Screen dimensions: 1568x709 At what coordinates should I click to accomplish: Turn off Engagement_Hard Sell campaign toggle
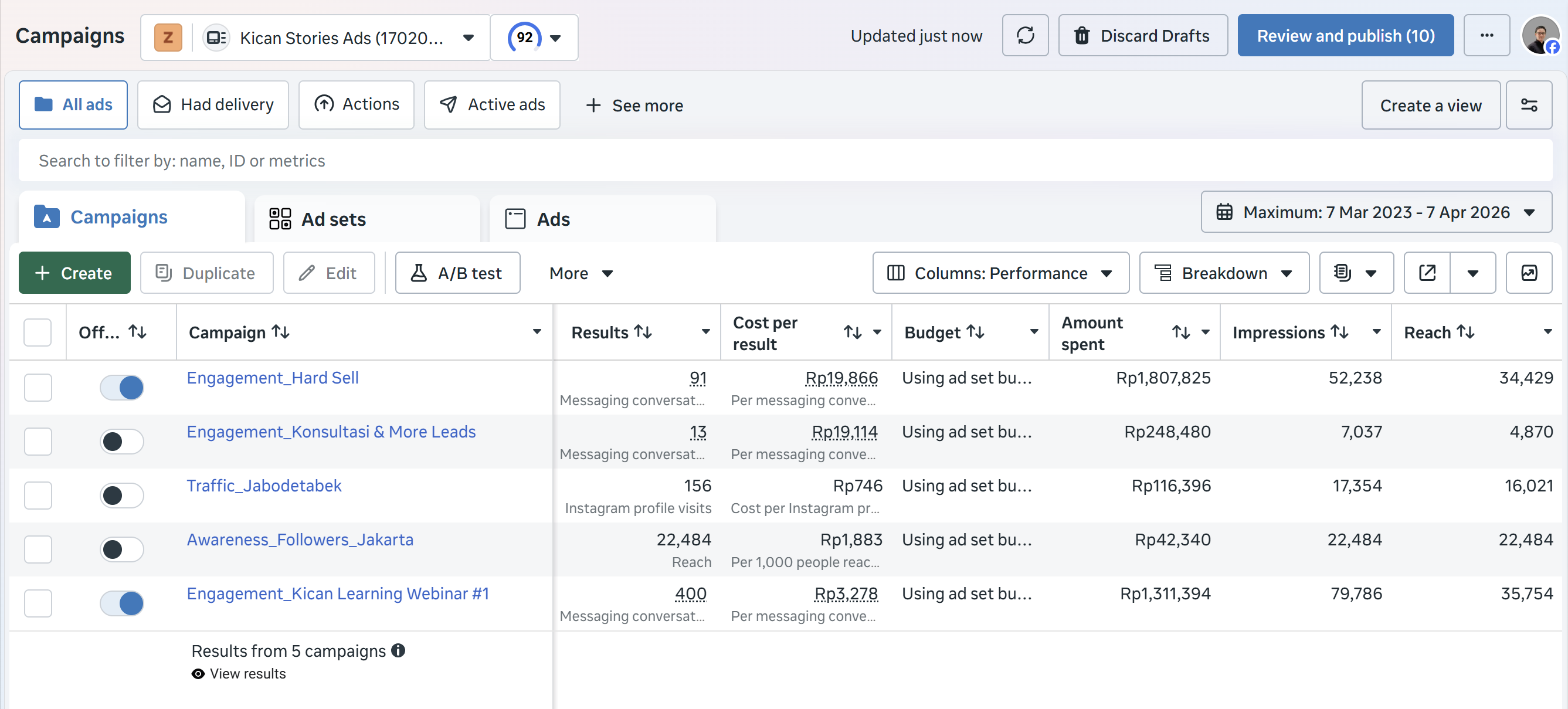click(122, 388)
